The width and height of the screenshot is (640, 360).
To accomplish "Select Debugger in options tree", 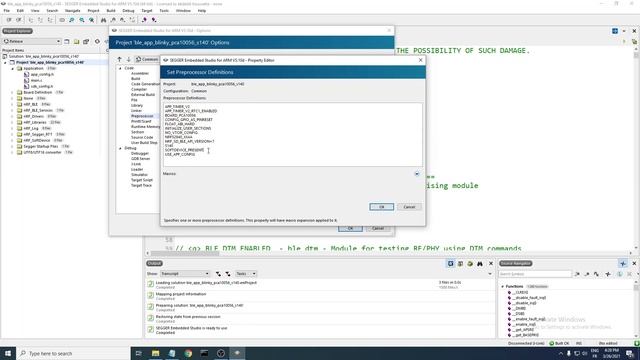I will [140, 153].
